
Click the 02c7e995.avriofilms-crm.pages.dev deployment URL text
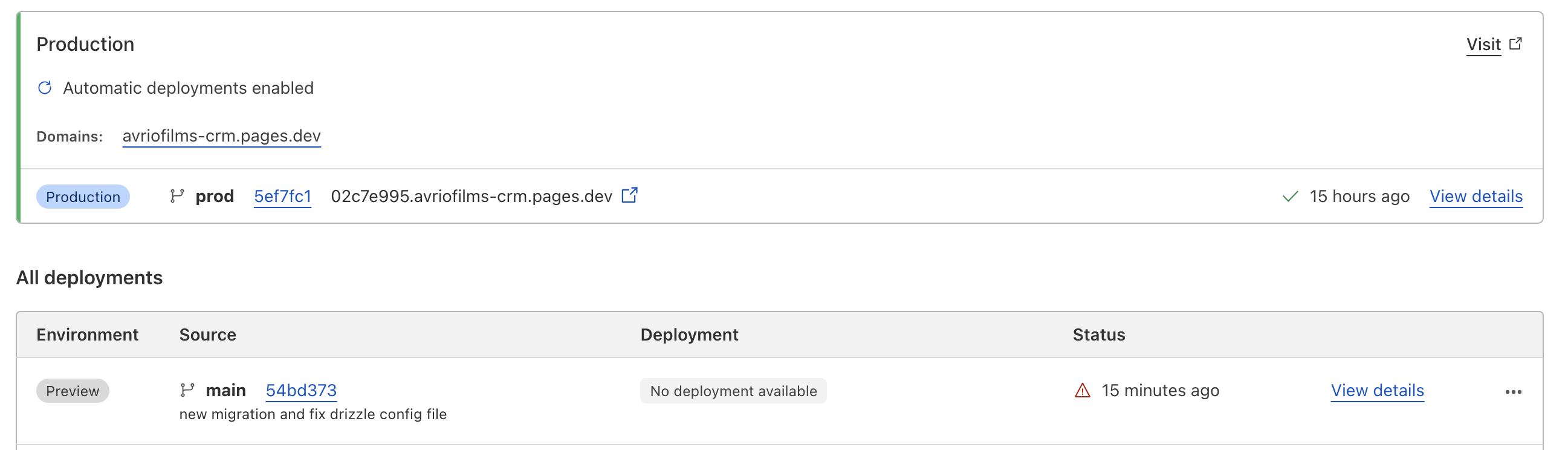click(x=471, y=196)
